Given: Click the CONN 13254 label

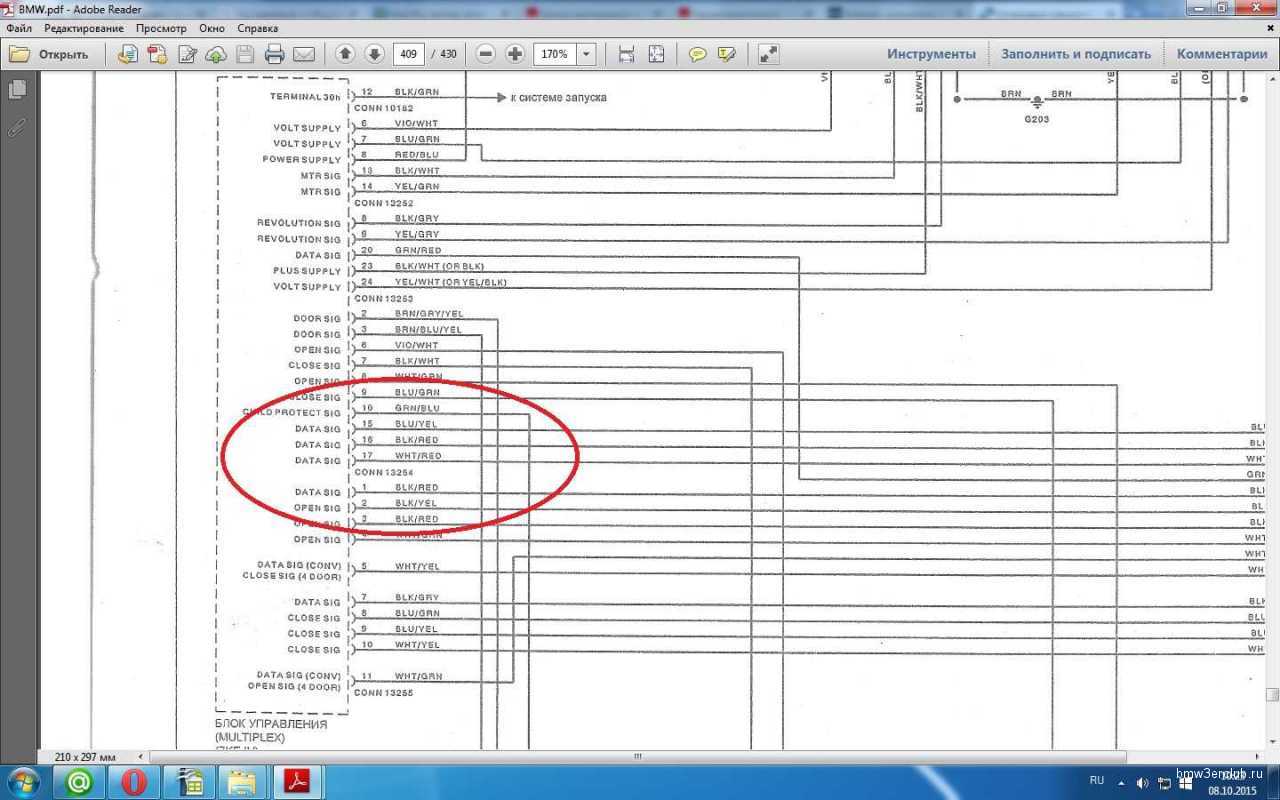Looking at the screenshot, I should coord(384,471).
